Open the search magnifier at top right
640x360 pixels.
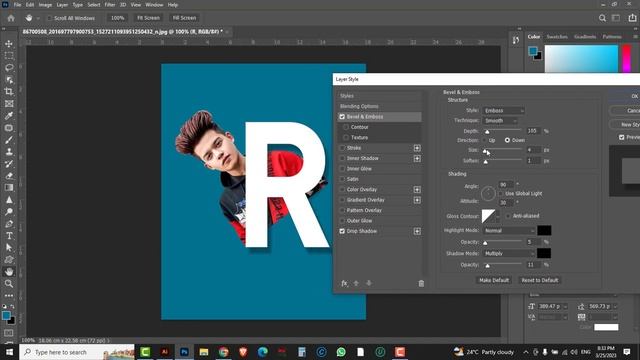pos(602,18)
